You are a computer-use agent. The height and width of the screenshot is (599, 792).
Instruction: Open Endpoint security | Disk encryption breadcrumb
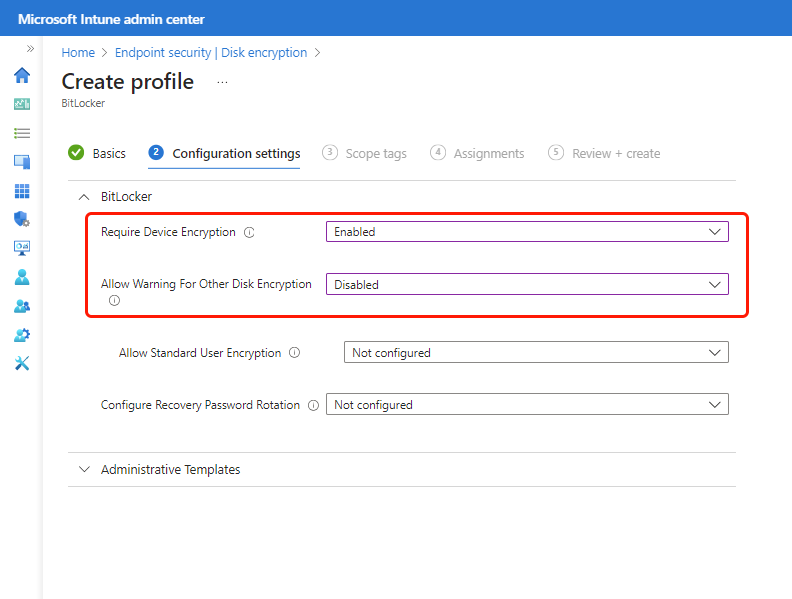(211, 53)
